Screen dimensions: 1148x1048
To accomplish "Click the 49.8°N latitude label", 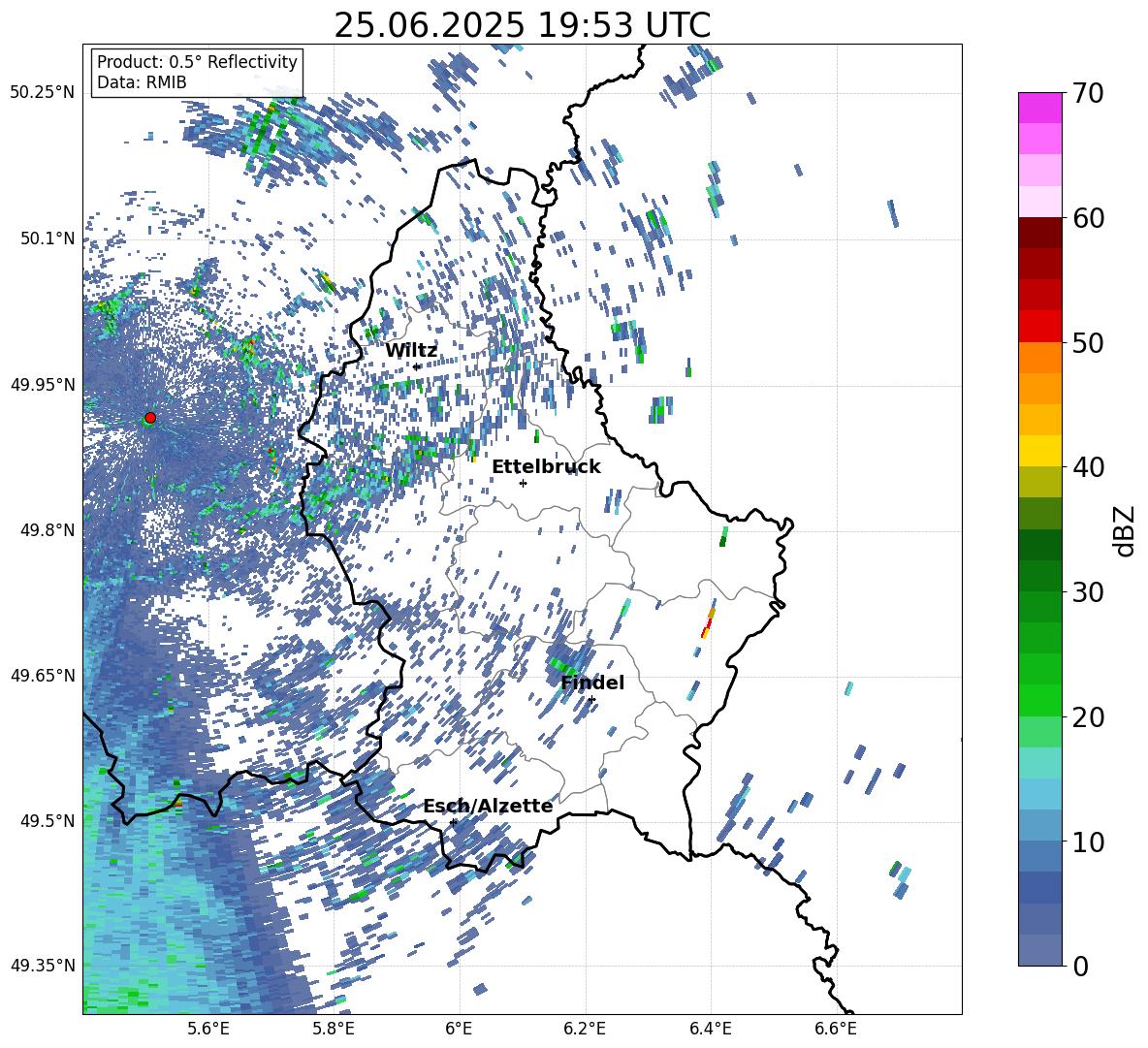I will 48,530.
